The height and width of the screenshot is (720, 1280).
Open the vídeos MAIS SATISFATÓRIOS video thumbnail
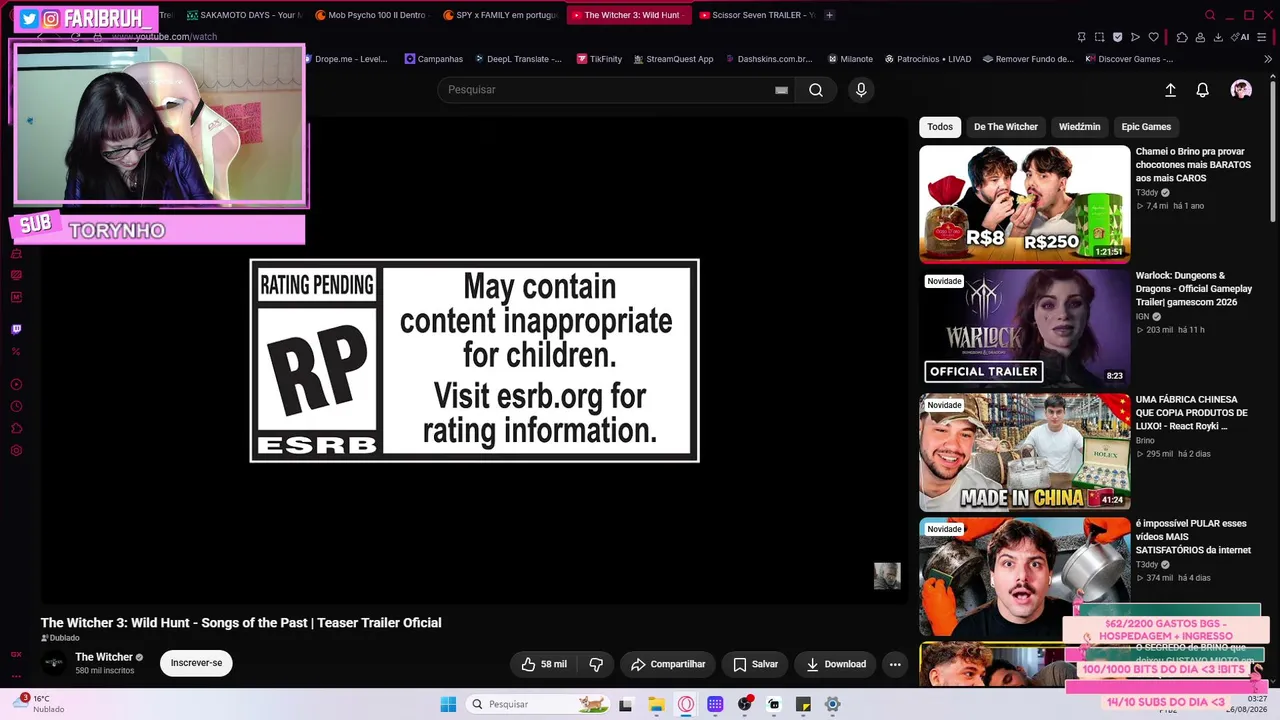coord(1025,576)
